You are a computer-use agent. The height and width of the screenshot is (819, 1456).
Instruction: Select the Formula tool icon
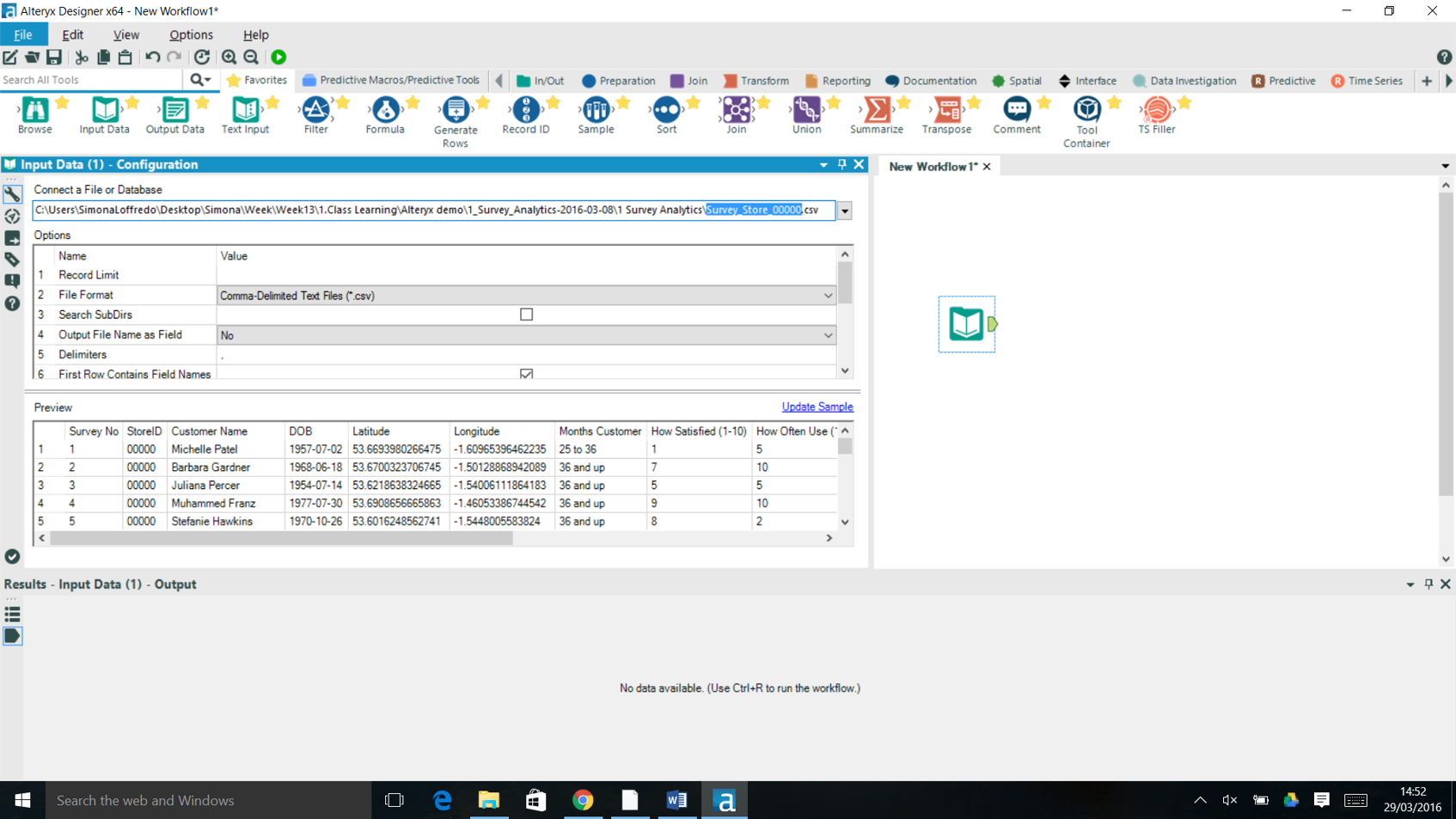pos(385,109)
